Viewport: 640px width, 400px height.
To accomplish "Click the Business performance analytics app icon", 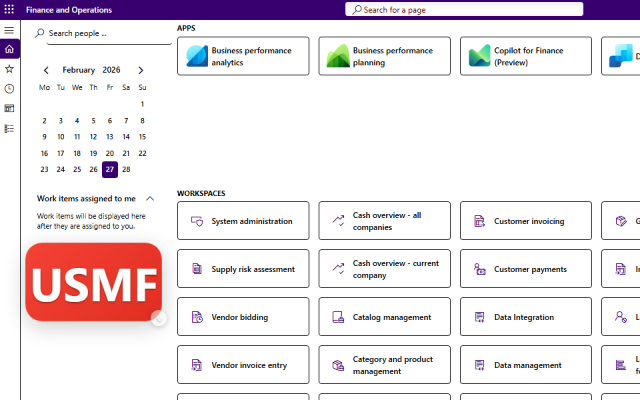I will pyautogui.click(x=197, y=56).
